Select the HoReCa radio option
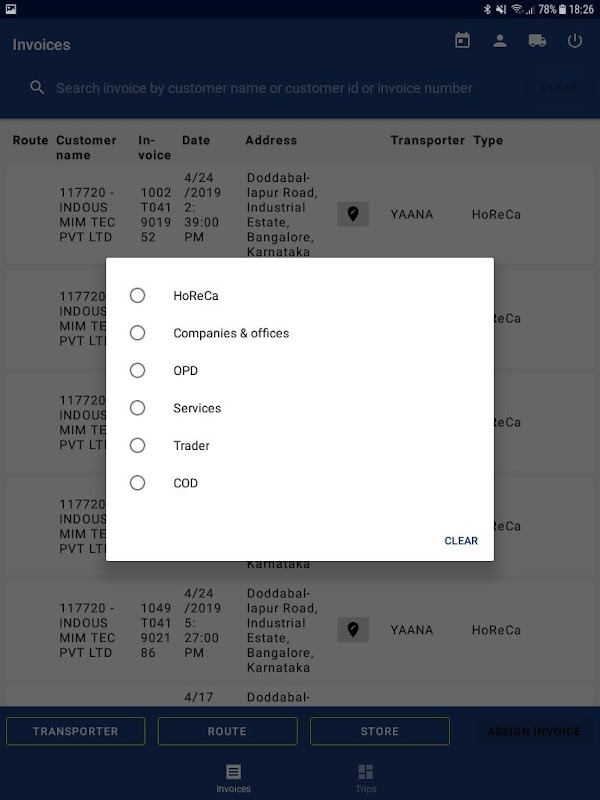Image resolution: width=600 pixels, height=800 pixels. (138, 295)
